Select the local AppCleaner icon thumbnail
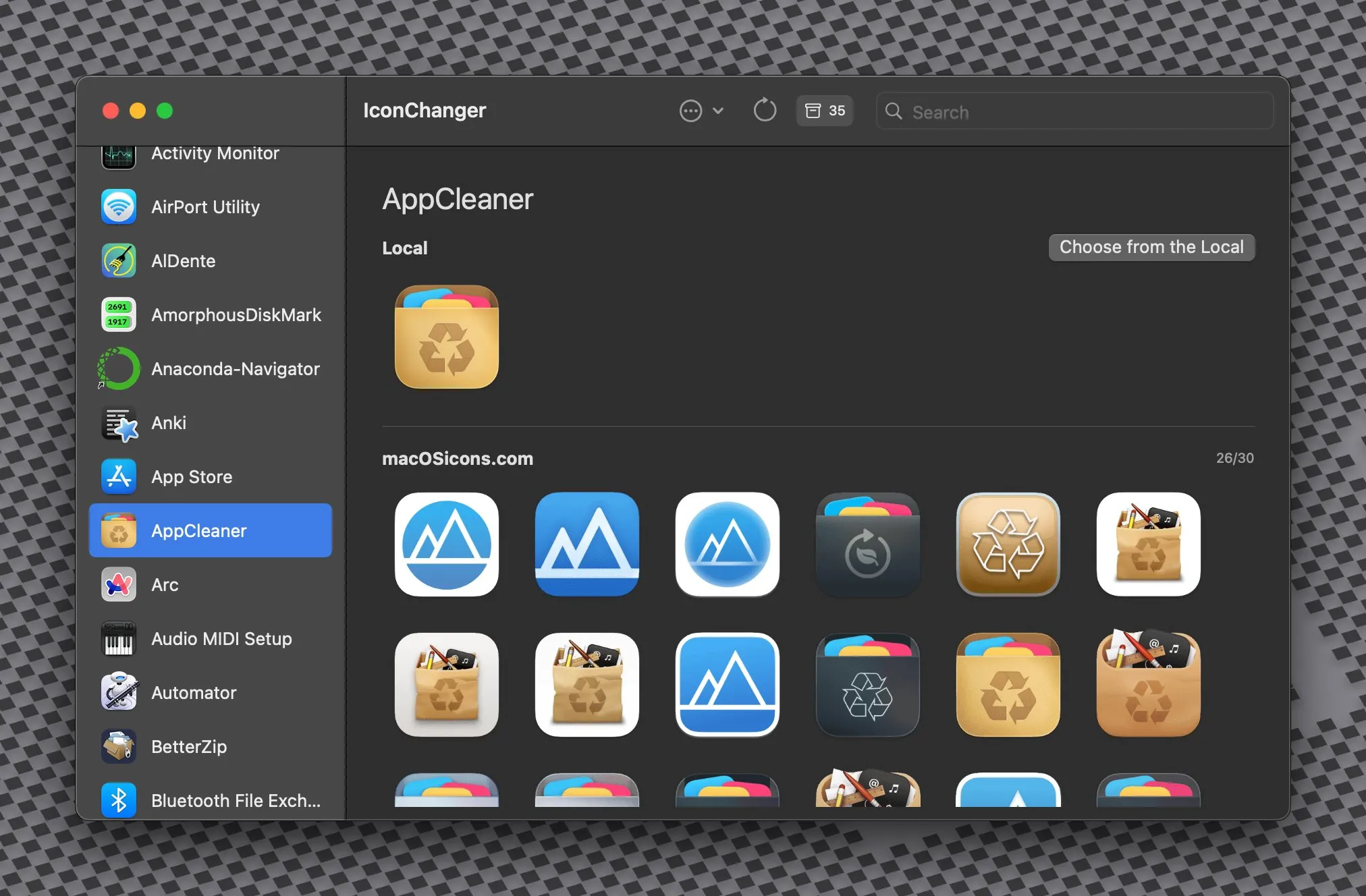The image size is (1366, 896). 446,337
